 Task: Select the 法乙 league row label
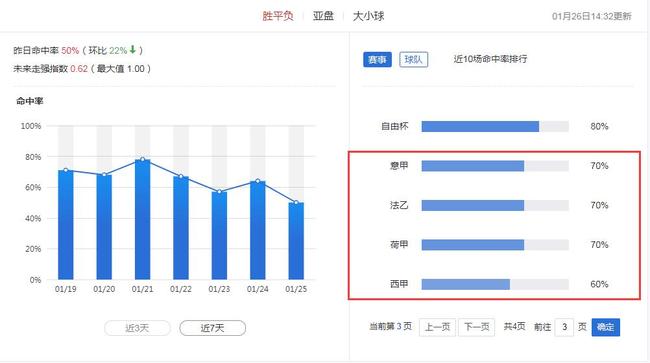tap(399, 205)
